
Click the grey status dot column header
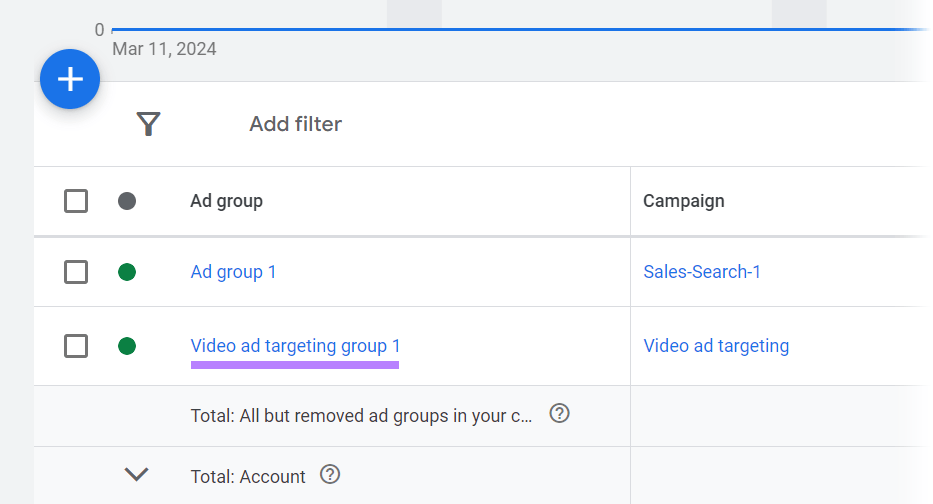127,201
